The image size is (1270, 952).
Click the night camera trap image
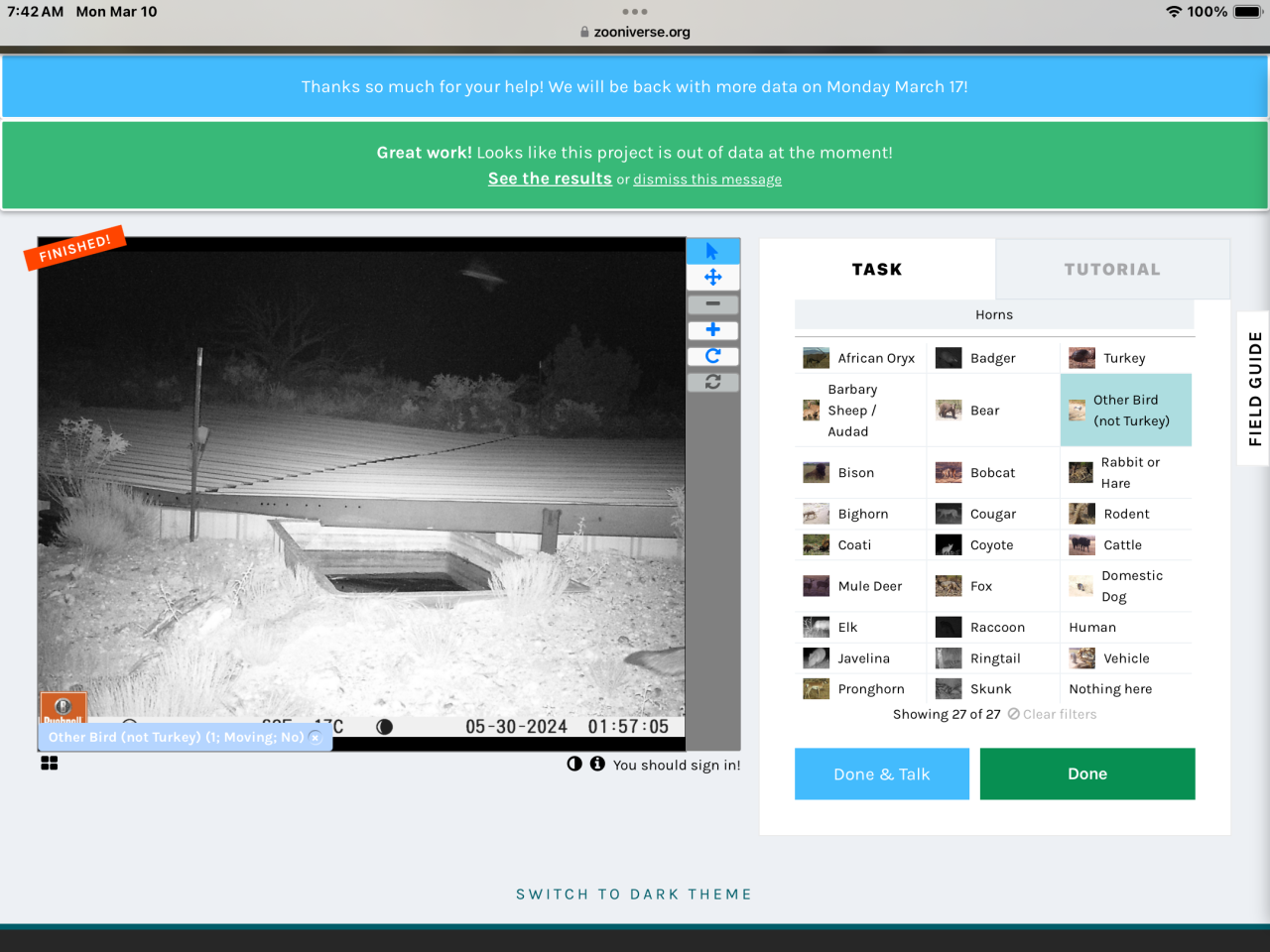(362, 494)
